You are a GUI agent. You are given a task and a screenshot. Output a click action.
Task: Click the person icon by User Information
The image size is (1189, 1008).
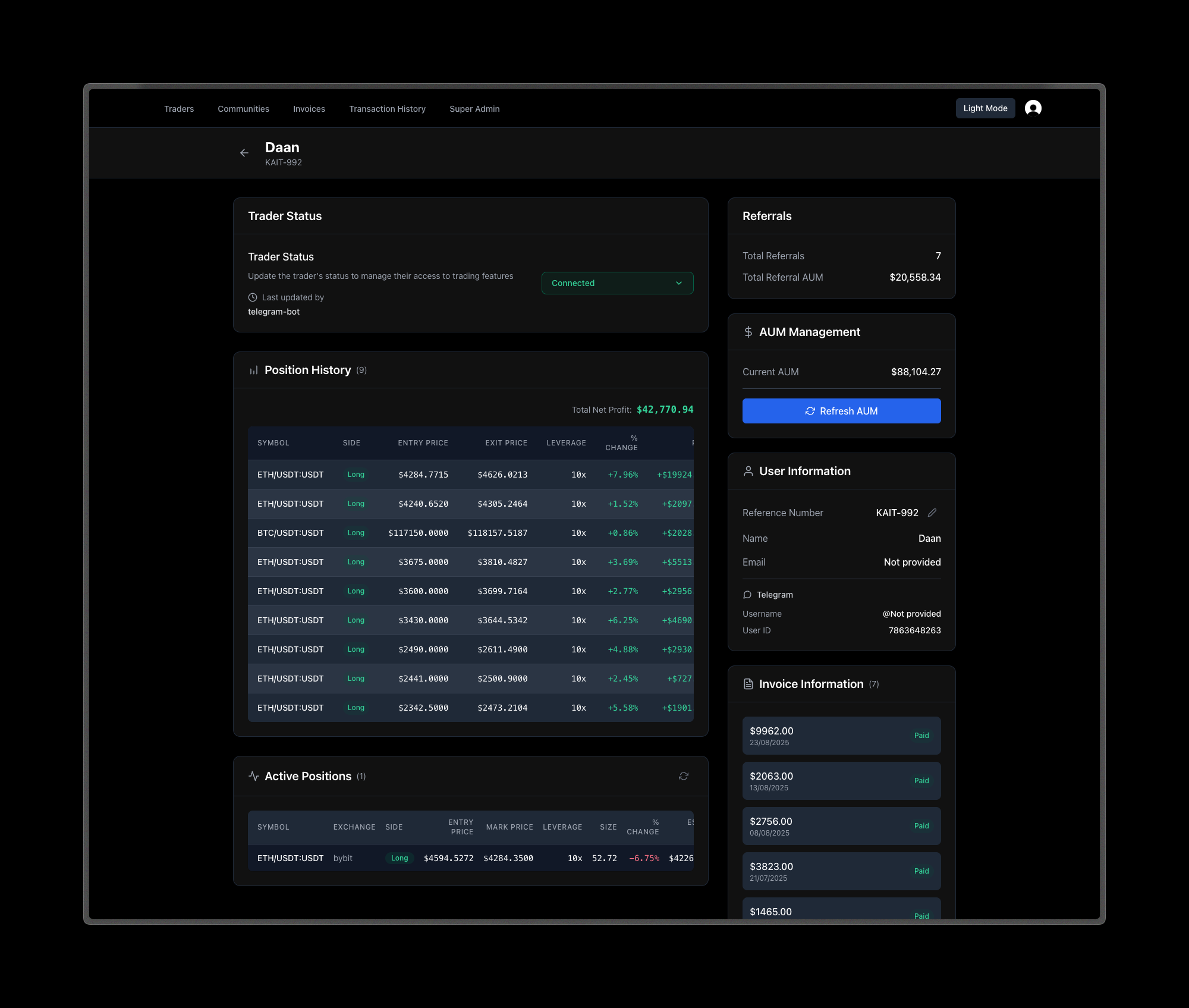click(748, 471)
